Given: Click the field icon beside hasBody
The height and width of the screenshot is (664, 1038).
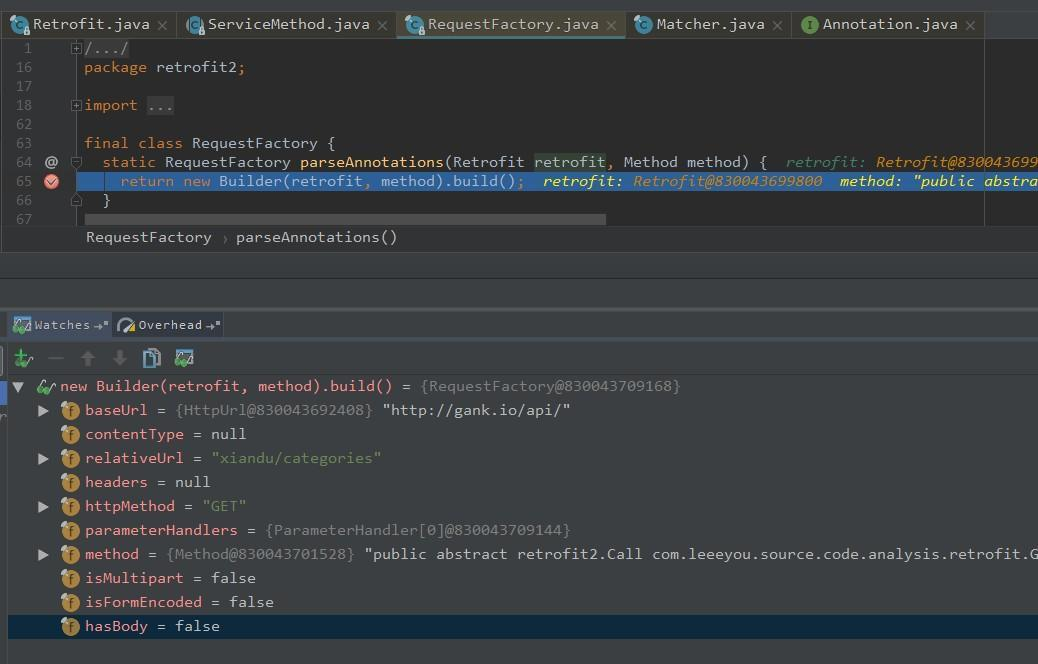Looking at the screenshot, I should 70,626.
